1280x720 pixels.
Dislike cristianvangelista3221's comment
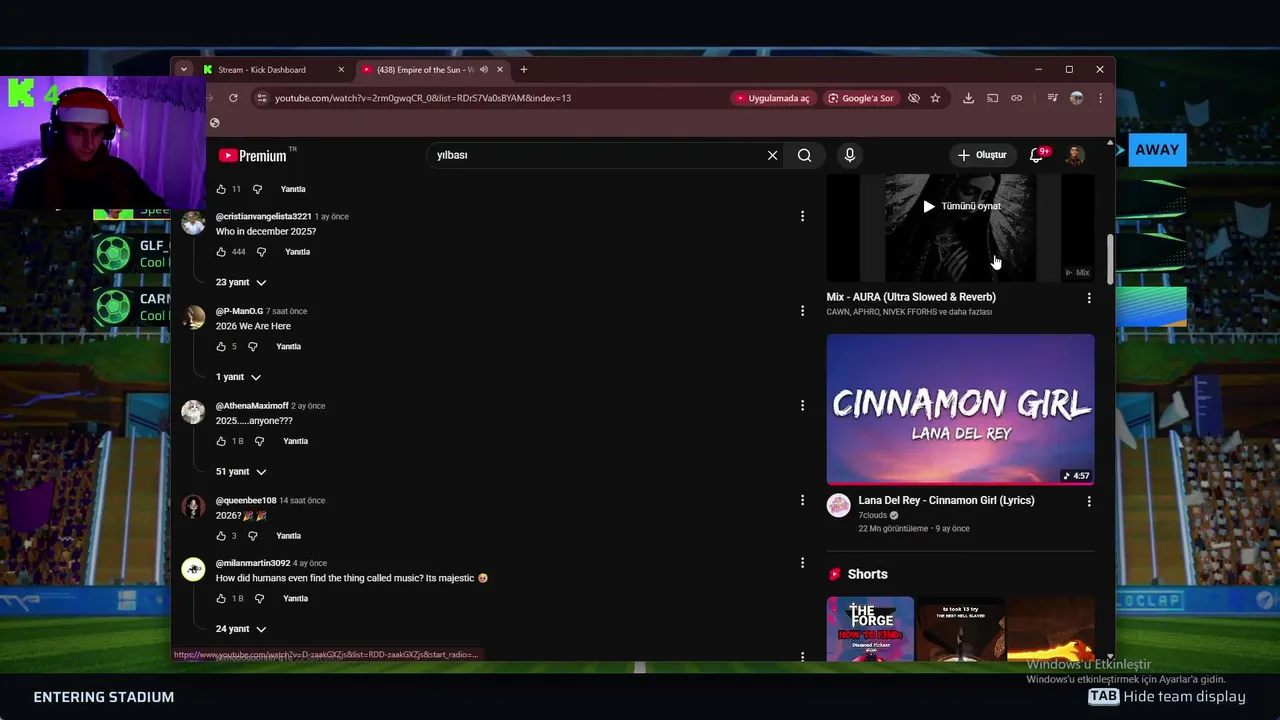(x=261, y=252)
